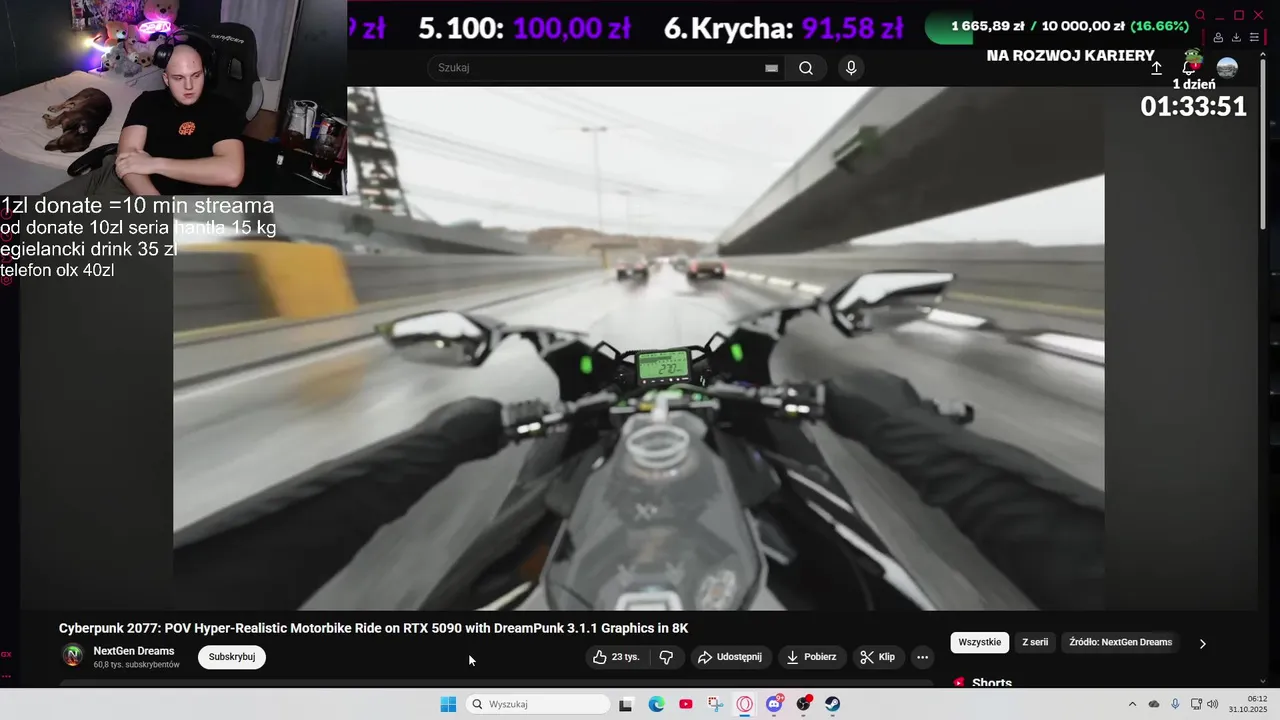The image size is (1280, 720).
Task: Open Discord from the taskbar
Action: (774, 704)
